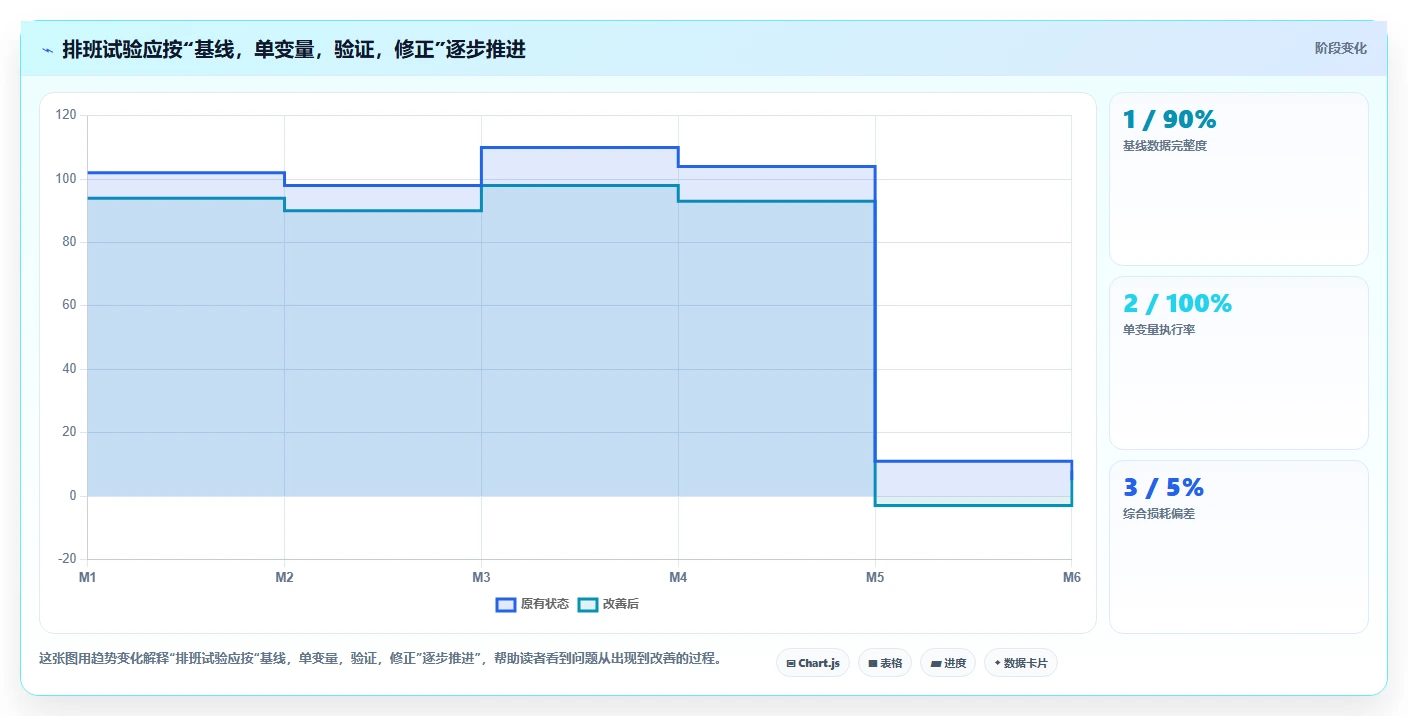Click the 基线数据完整度 label
The height and width of the screenshot is (716, 1408).
(1165, 146)
